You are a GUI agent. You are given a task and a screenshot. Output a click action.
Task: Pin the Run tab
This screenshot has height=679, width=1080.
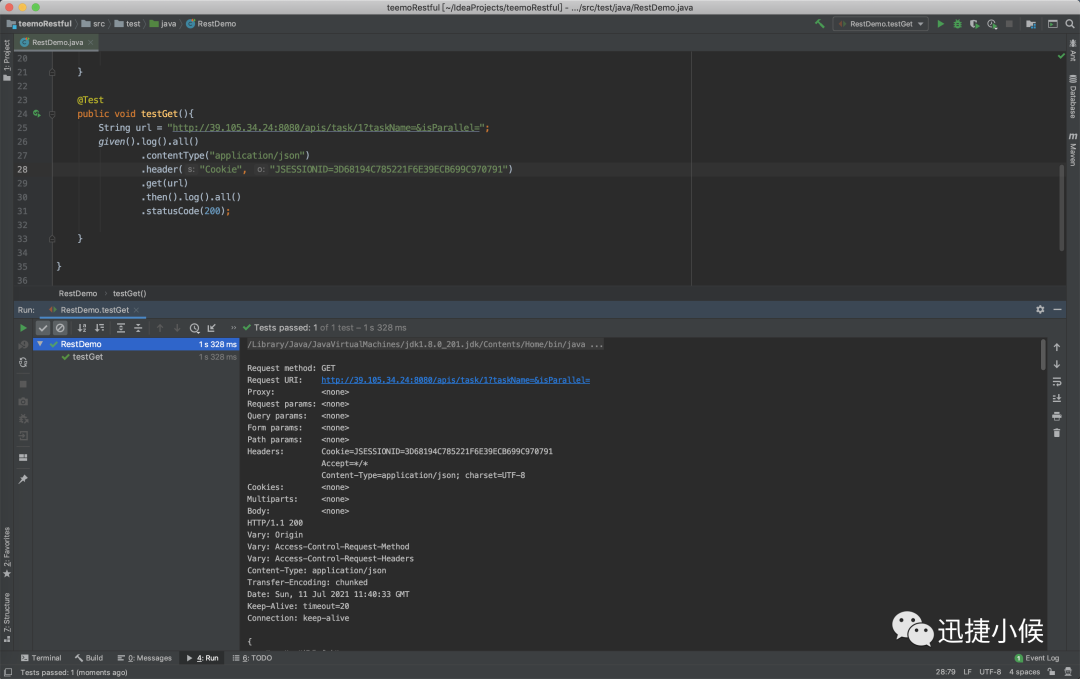[x=23, y=479]
